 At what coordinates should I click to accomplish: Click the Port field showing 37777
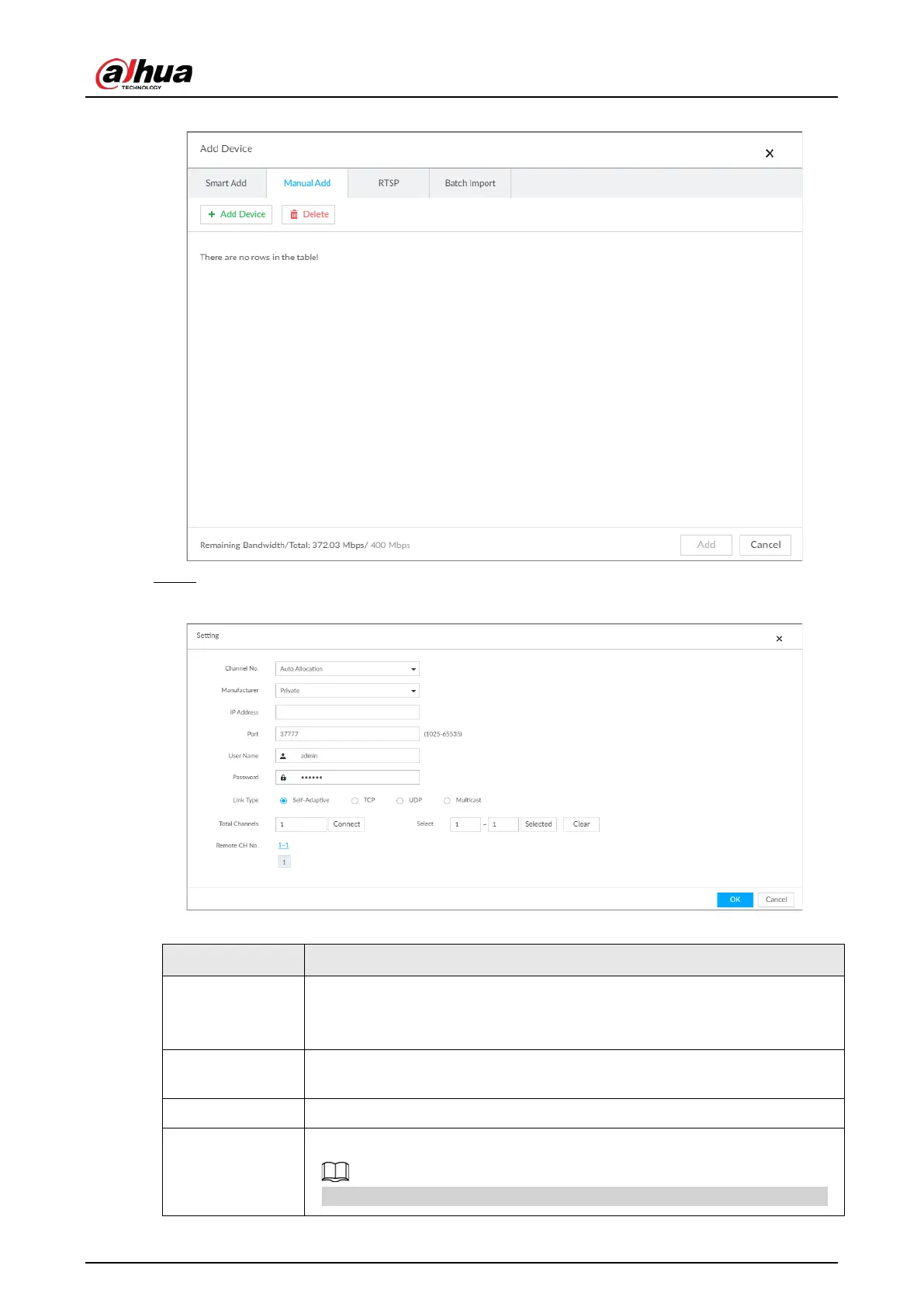[x=348, y=733]
